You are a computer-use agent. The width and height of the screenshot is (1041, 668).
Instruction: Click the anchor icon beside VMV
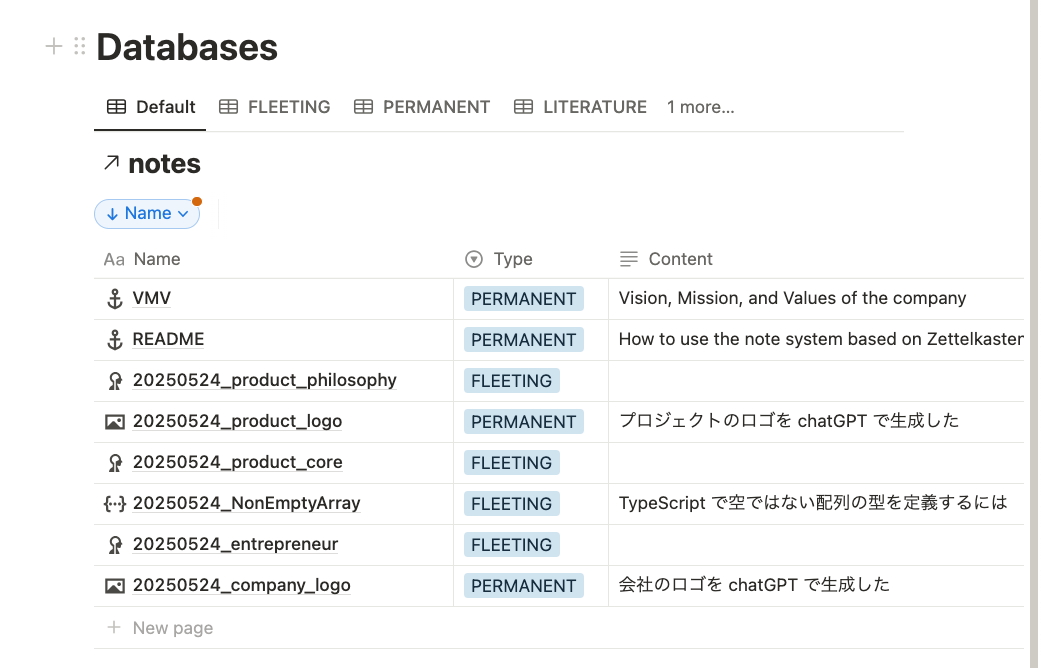[x=114, y=299]
